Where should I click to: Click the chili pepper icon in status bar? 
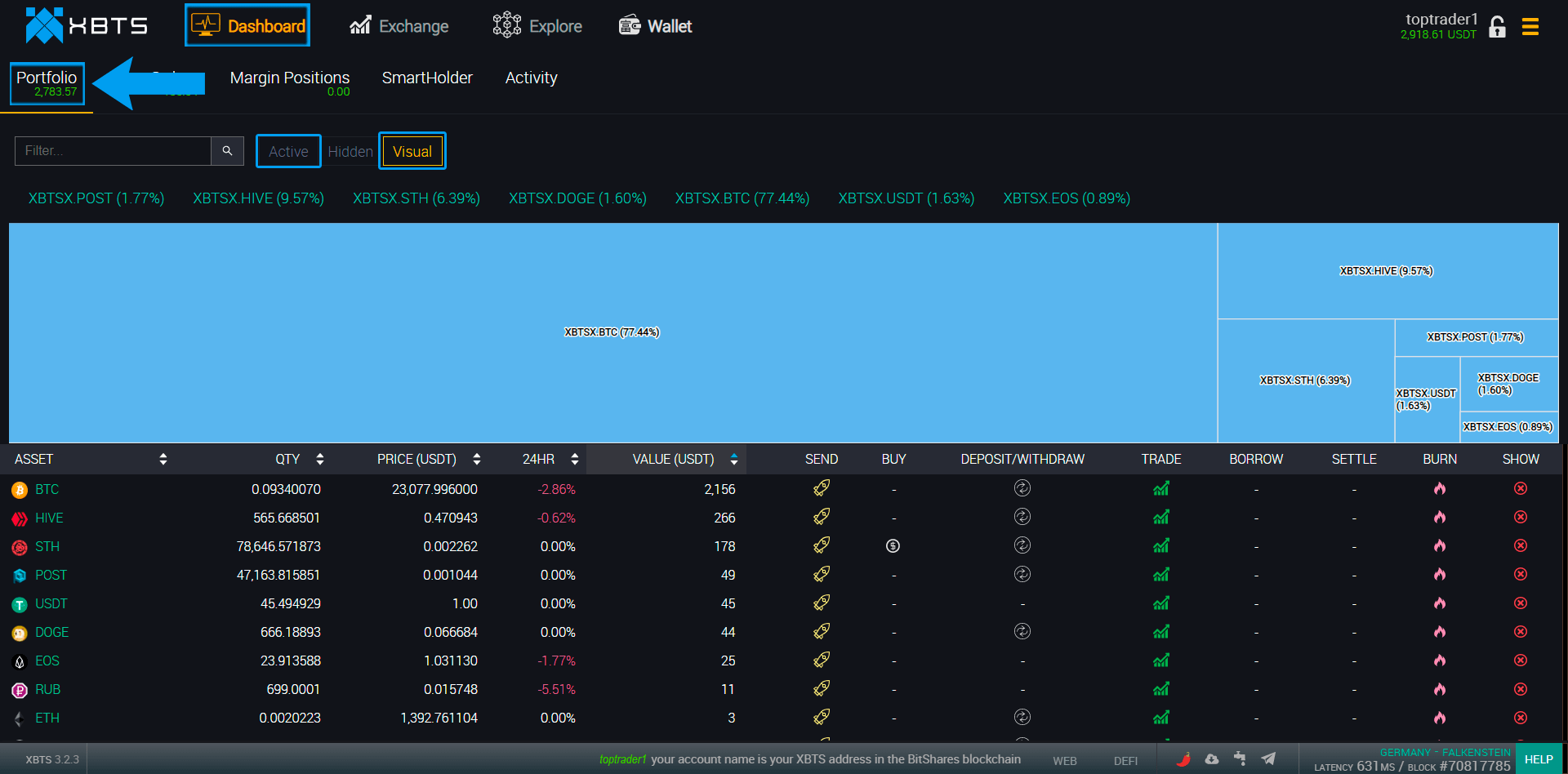(1183, 758)
